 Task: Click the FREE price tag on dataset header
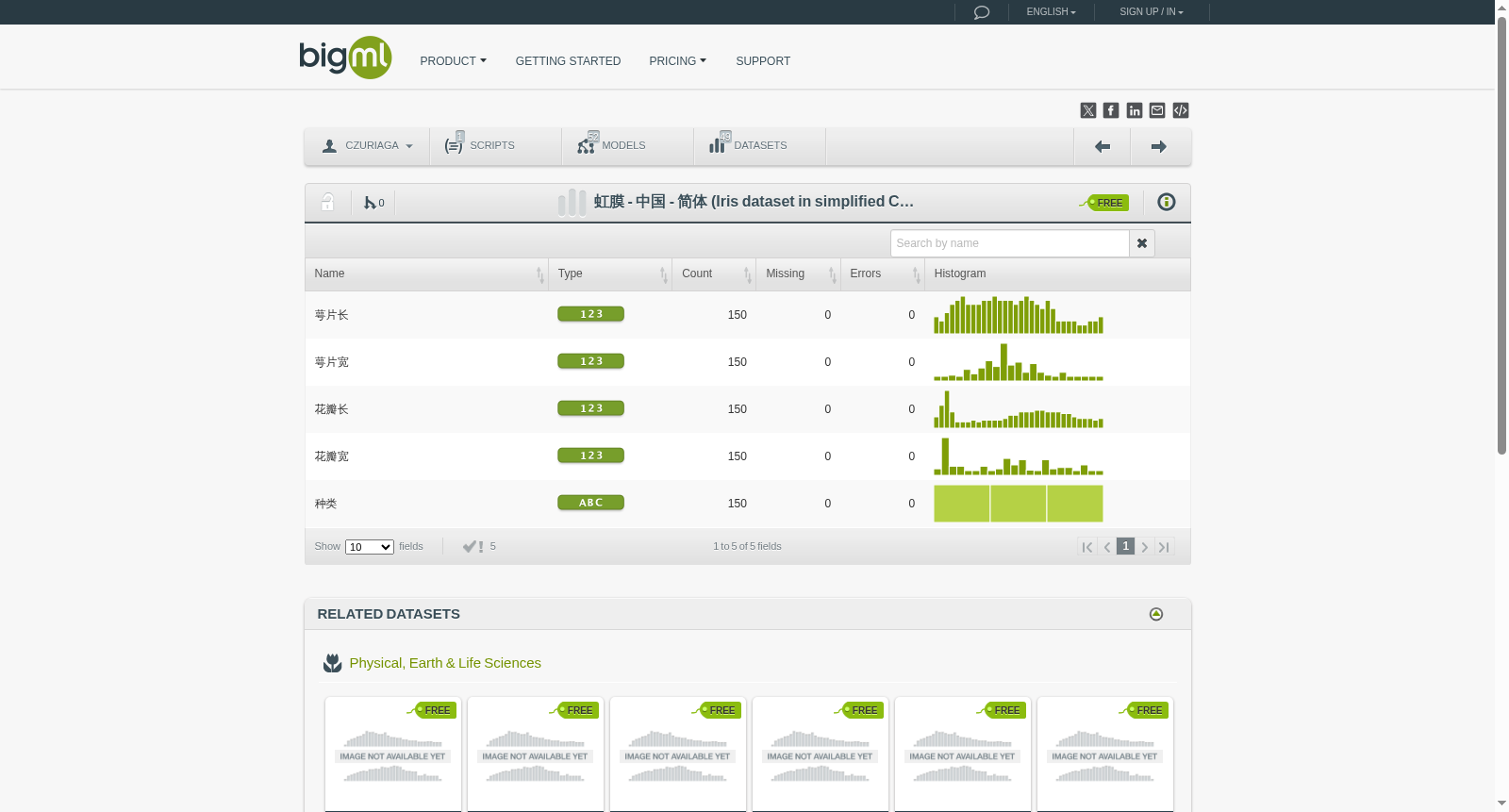pyautogui.click(x=1104, y=203)
